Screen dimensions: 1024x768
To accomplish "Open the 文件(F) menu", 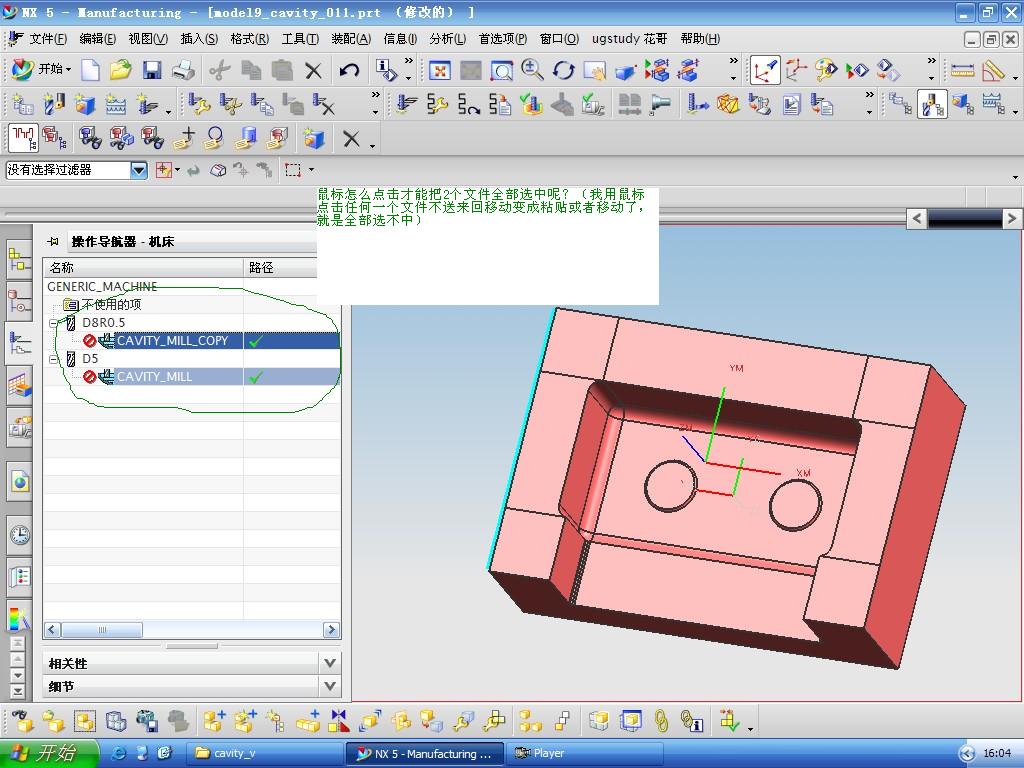I will point(48,39).
